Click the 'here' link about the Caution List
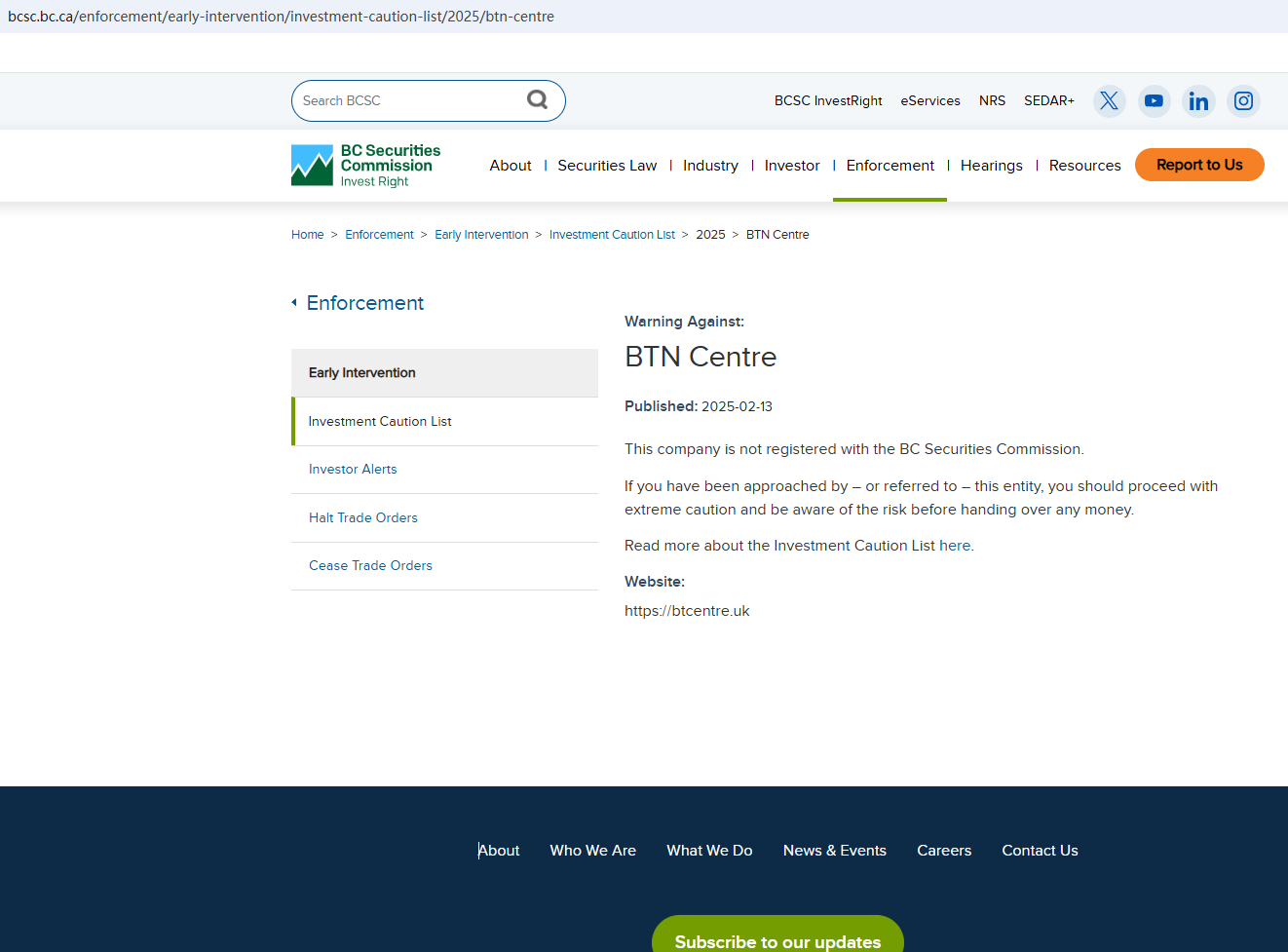This screenshot has height=952, width=1288. (955, 546)
